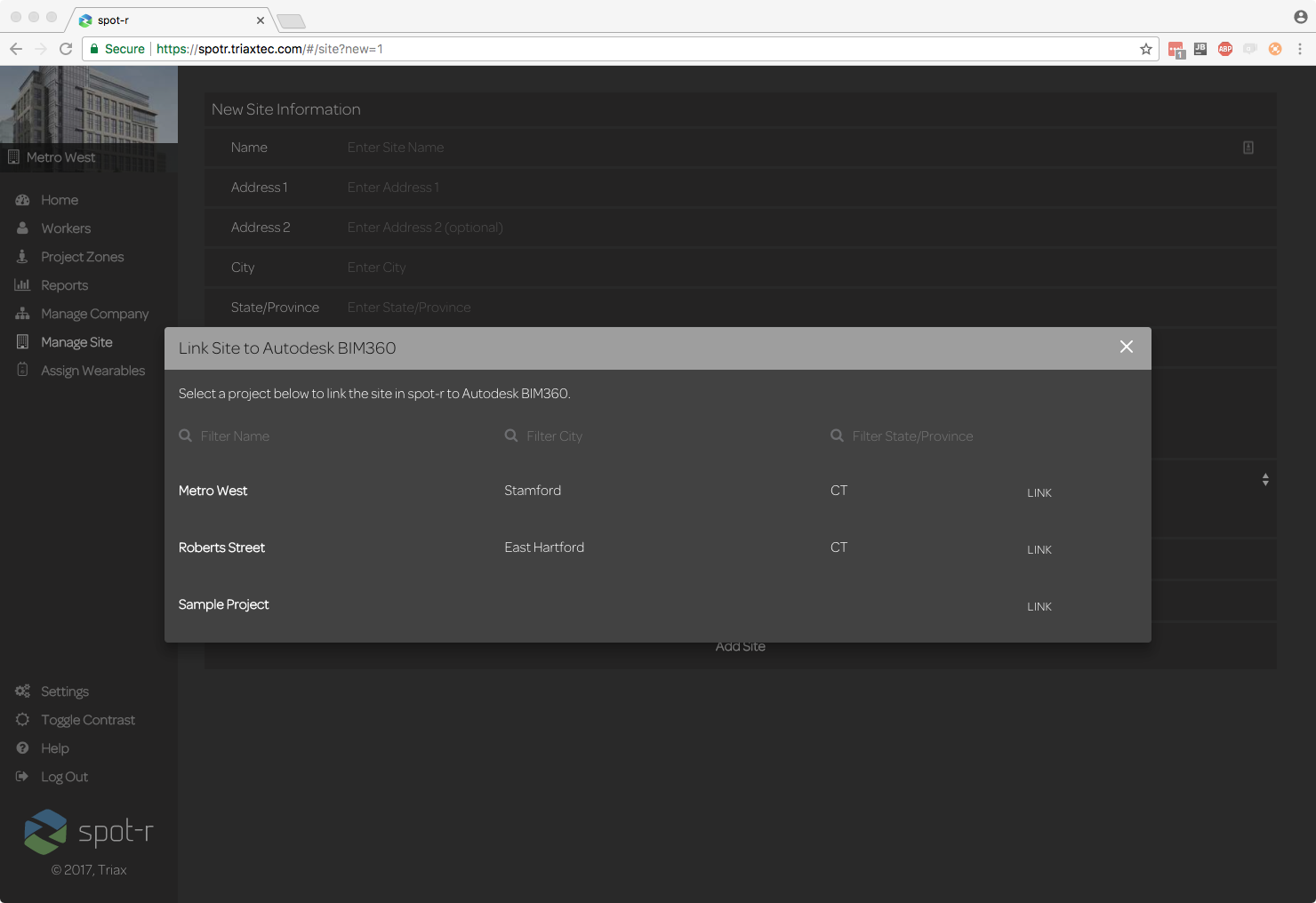Click the Assign Wearables badge icon
Image resolution: width=1316 pixels, height=903 pixels.
[22, 370]
